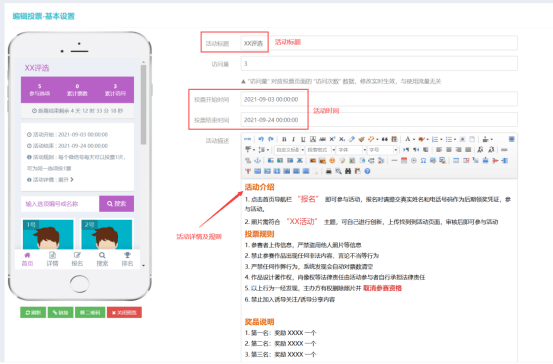Insert a horizontal rule
Viewport: 553px width, 364px height.
(x=394, y=160)
